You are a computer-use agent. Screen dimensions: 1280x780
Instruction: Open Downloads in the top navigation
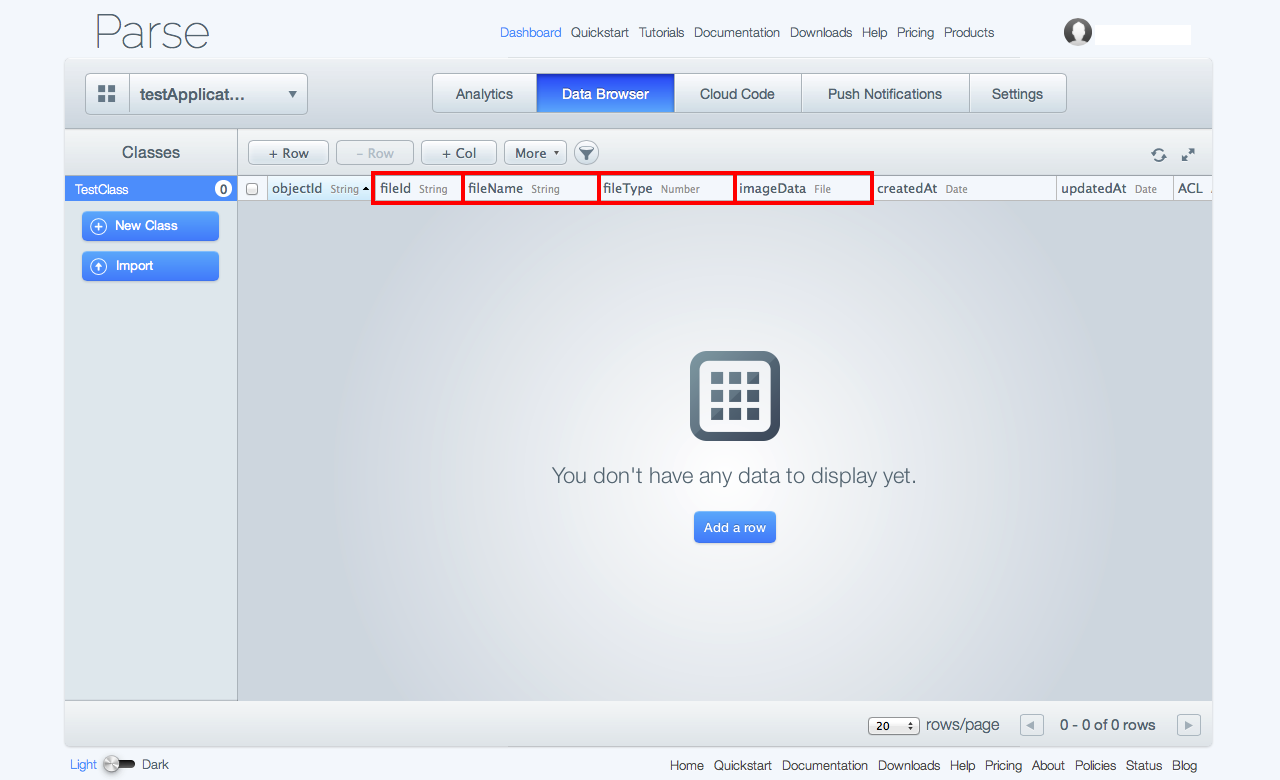(821, 32)
